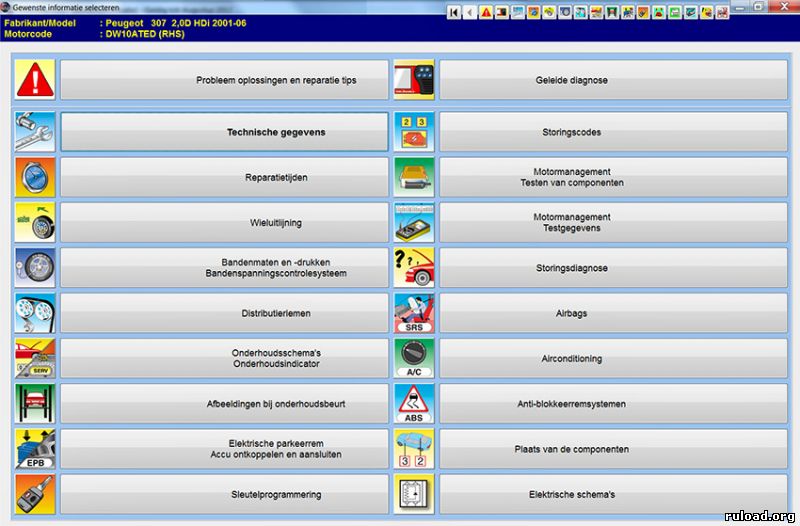This screenshot has width=800, height=526.
Task: Click the wheel alignment icon beside Wieluitlijning
Action: point(35,222)
